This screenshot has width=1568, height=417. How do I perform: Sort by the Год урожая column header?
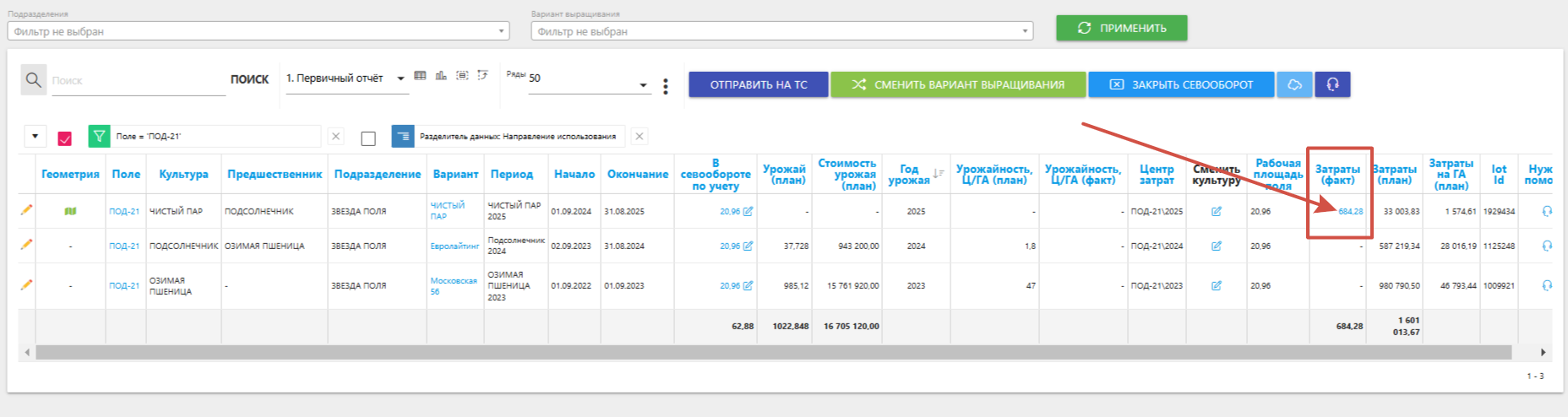909,174
